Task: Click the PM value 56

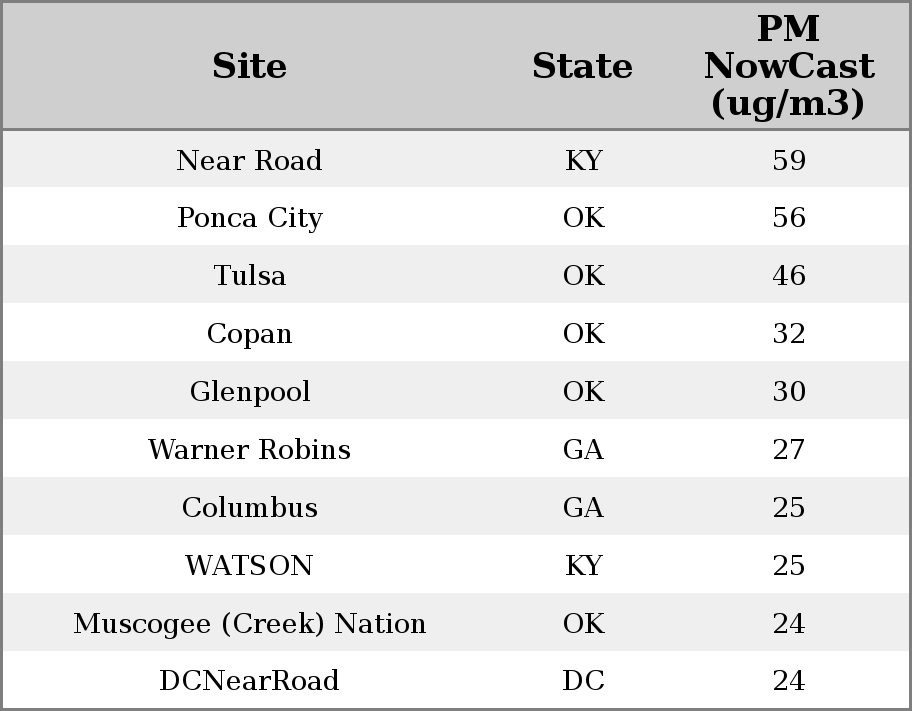Action: pos(788,218)
